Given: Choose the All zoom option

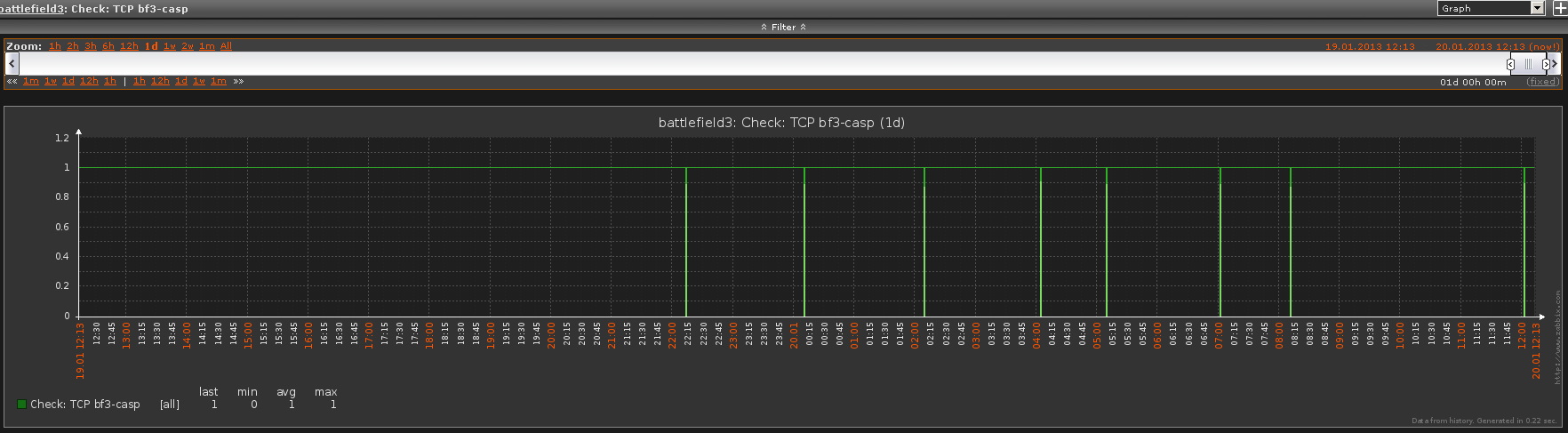Looking at the screenshot, I should click(x=226, y=46).
